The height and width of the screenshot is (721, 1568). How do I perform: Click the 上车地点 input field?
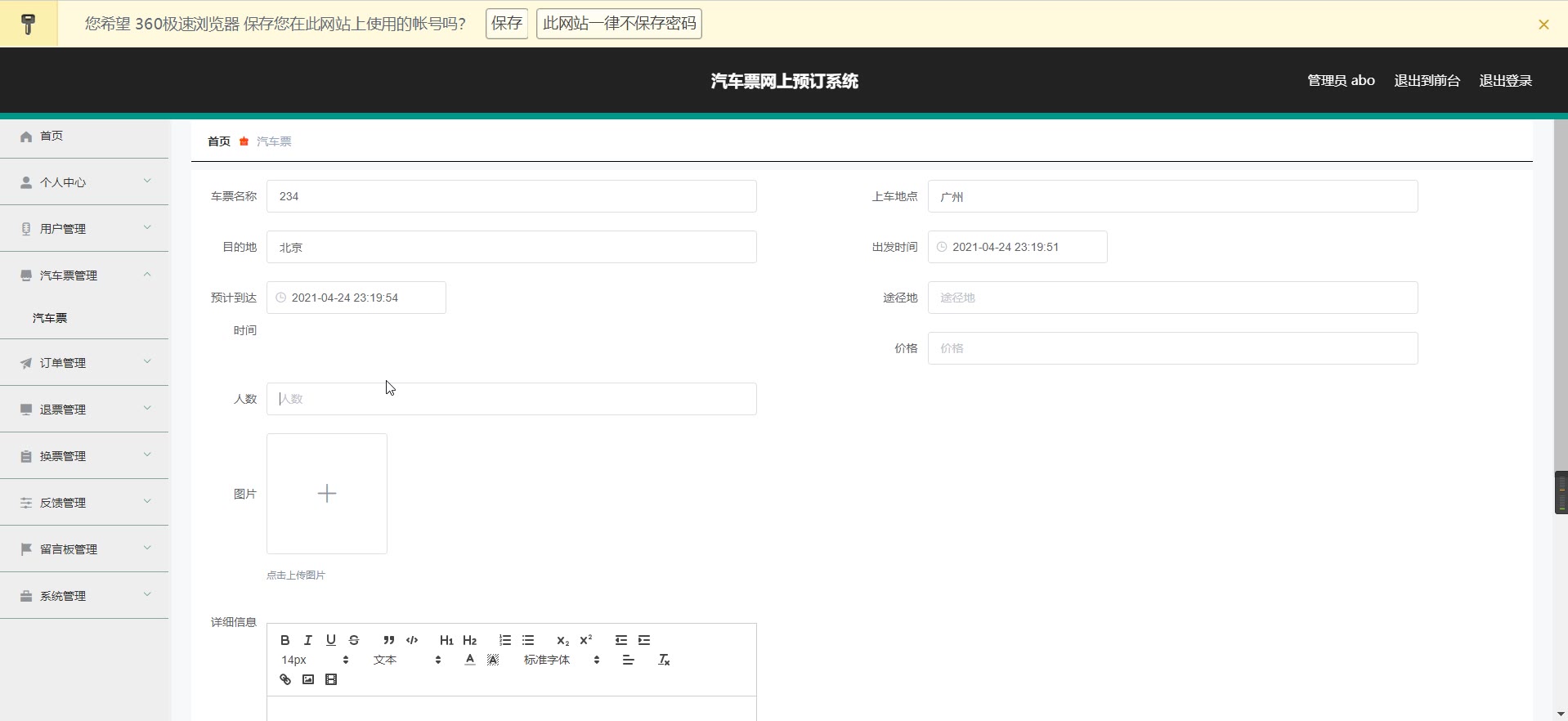pyautogui.click(x=1172, y=196)
